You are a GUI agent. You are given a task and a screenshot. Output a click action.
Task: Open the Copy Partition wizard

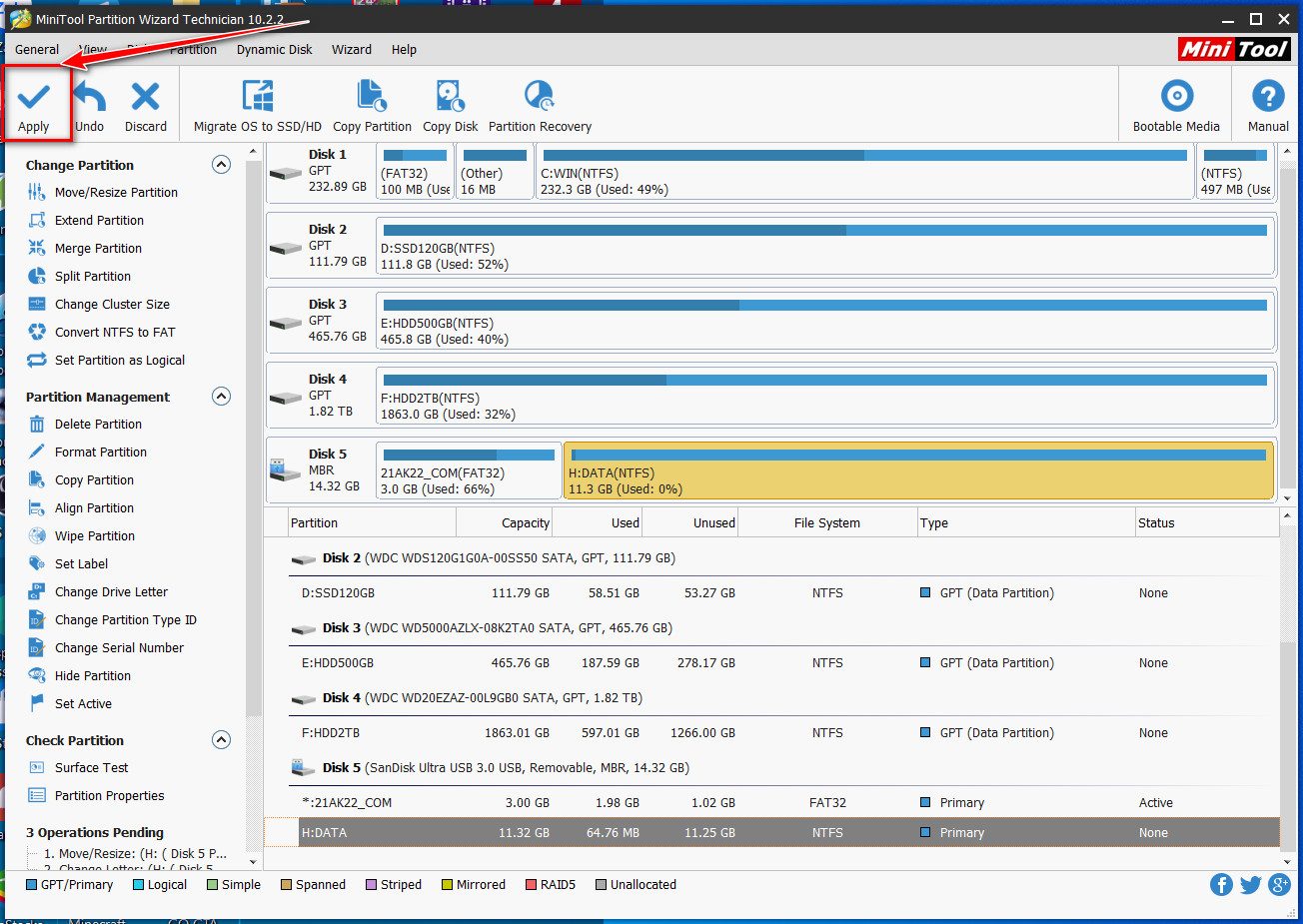[x=372, y=104]
